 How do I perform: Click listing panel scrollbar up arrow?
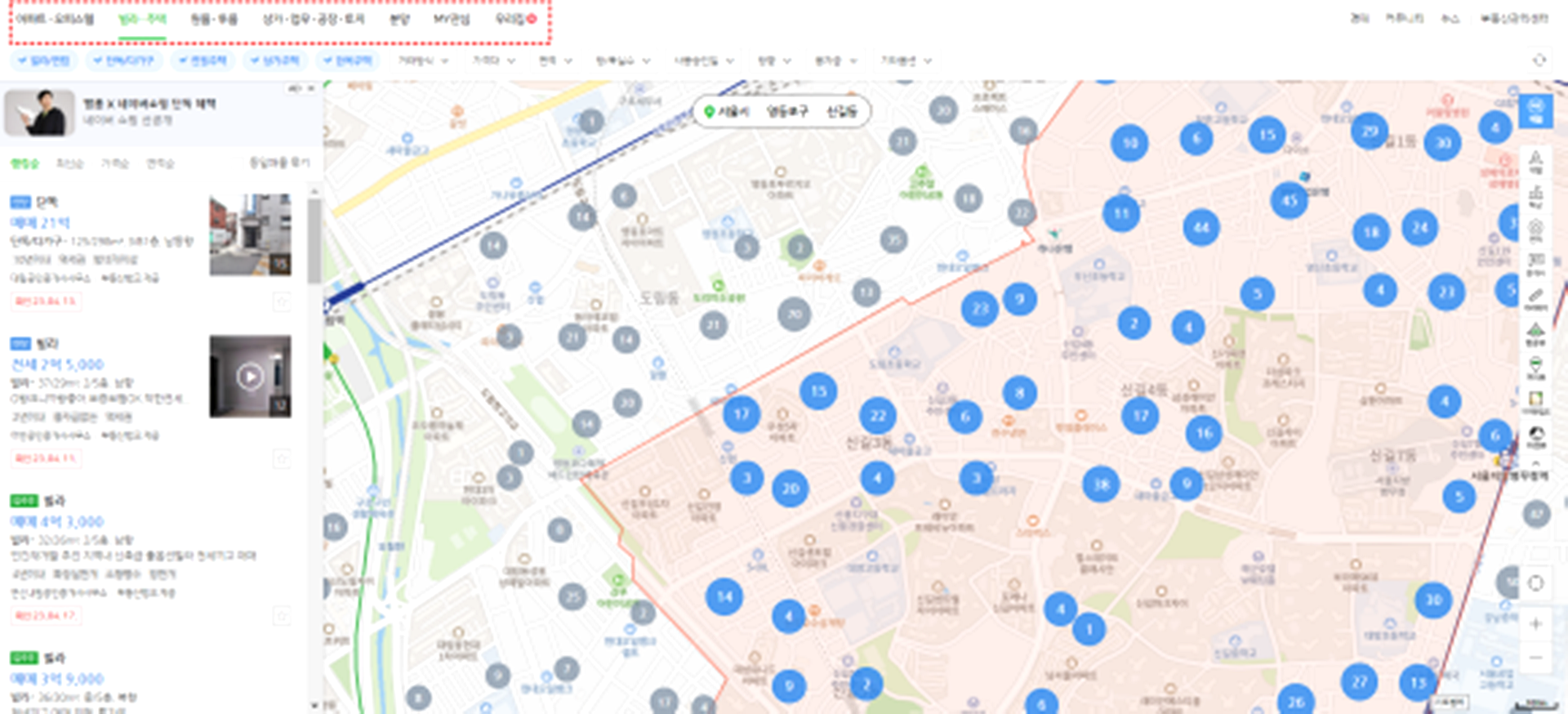314,191
